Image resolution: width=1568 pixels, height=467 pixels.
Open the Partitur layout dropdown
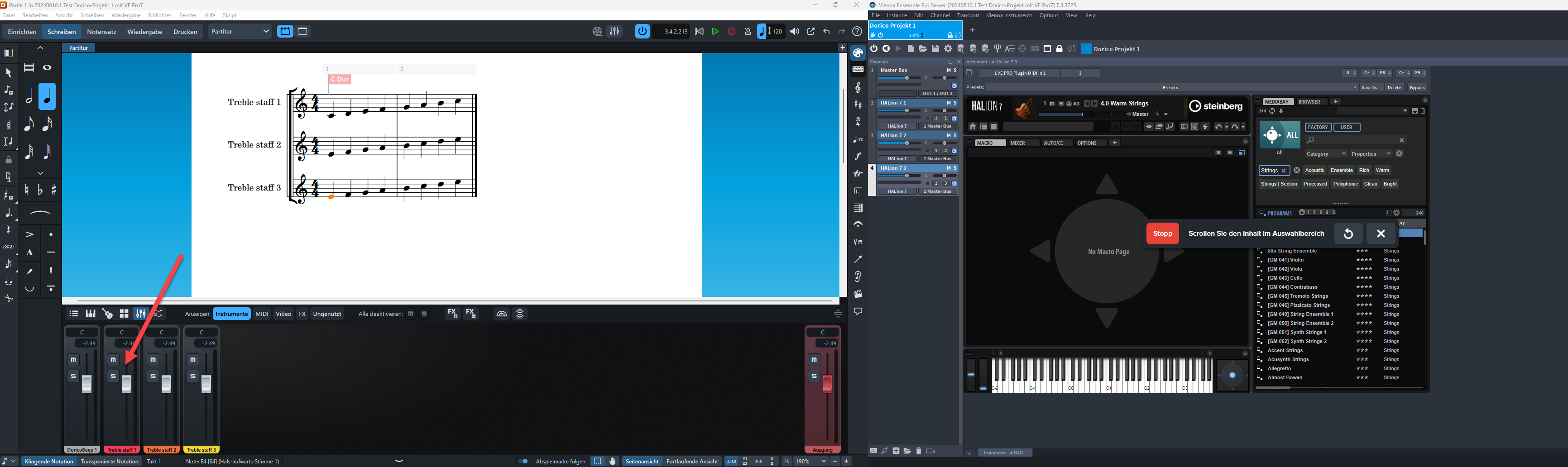(240, 32)
